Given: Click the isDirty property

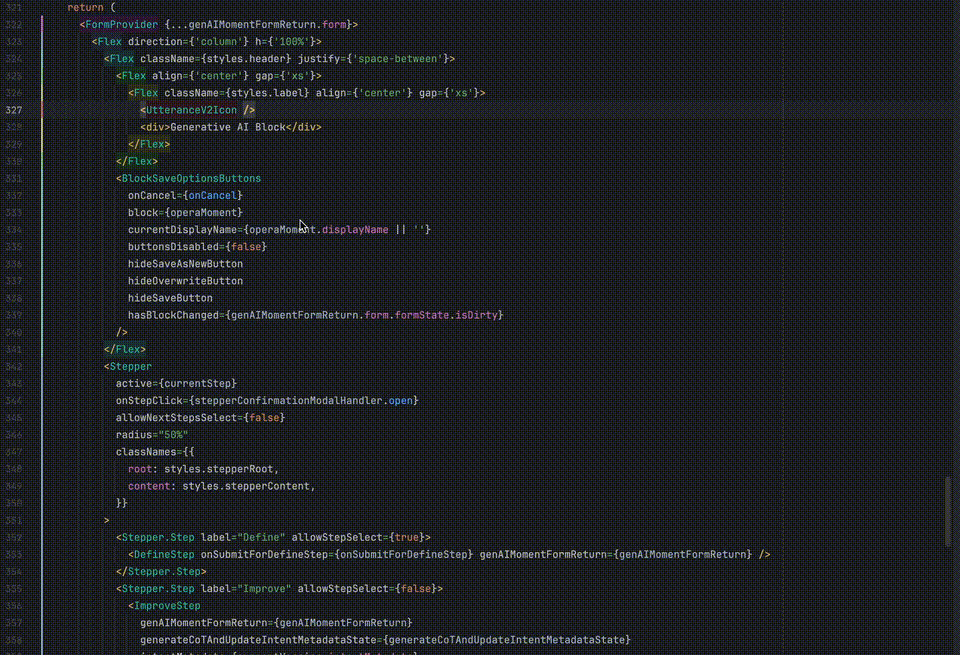Looking at the screenshot, I should (x=476, y=315).
